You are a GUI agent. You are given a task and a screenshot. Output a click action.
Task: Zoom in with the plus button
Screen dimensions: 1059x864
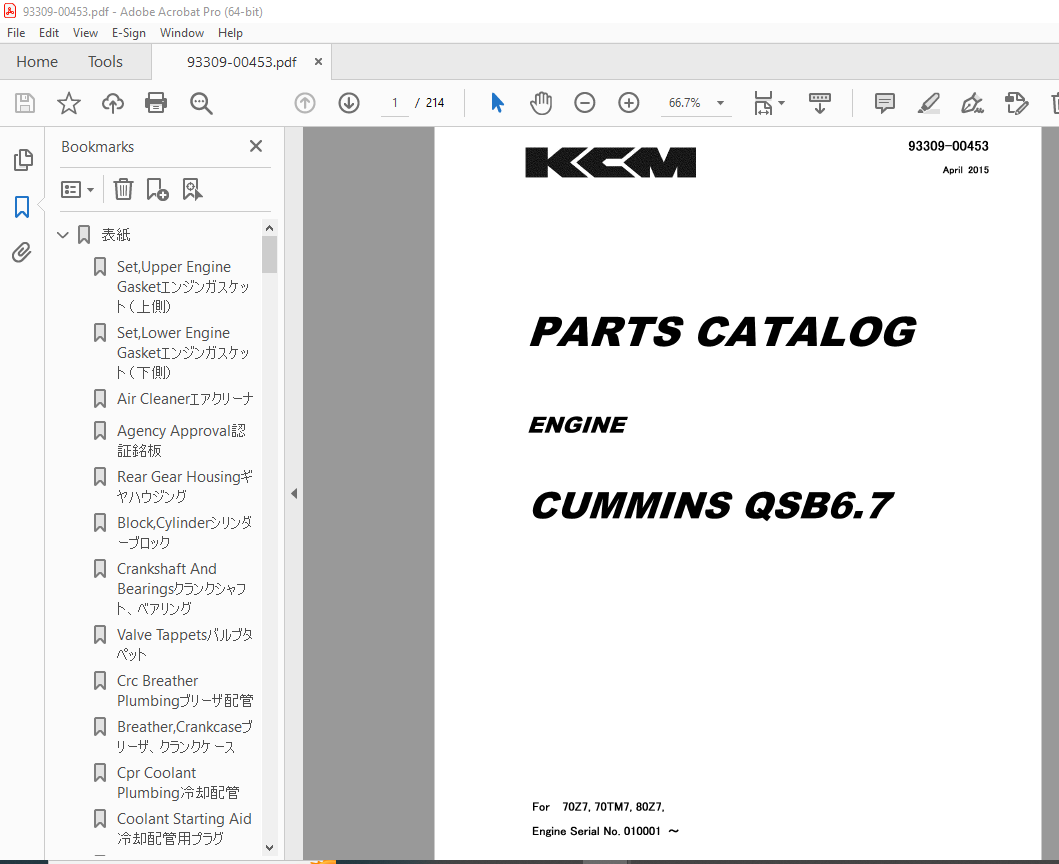click(x=628, y=103)
